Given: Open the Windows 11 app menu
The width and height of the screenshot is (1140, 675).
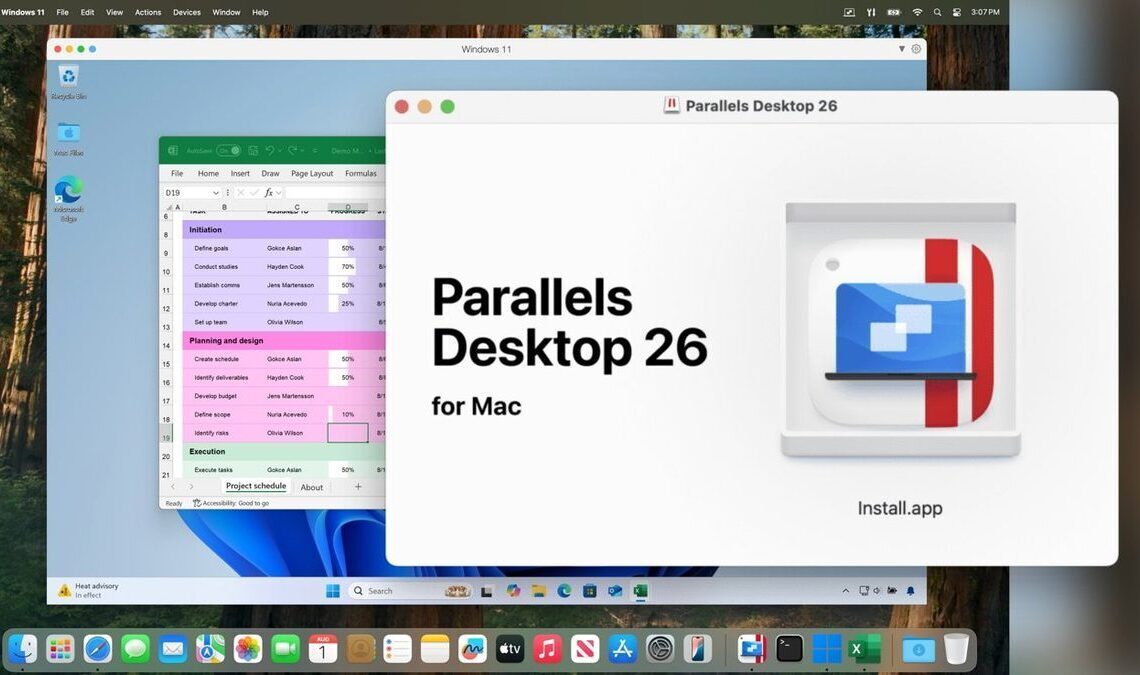Looking at the screenshot, I should [x=23, y=12].
